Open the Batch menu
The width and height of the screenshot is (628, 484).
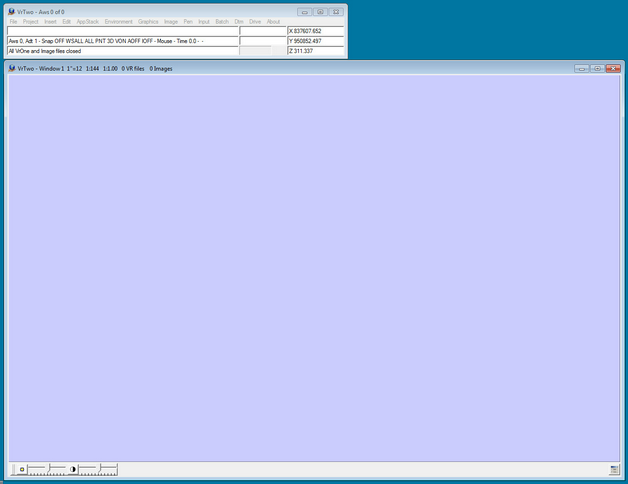click(222, 22)
